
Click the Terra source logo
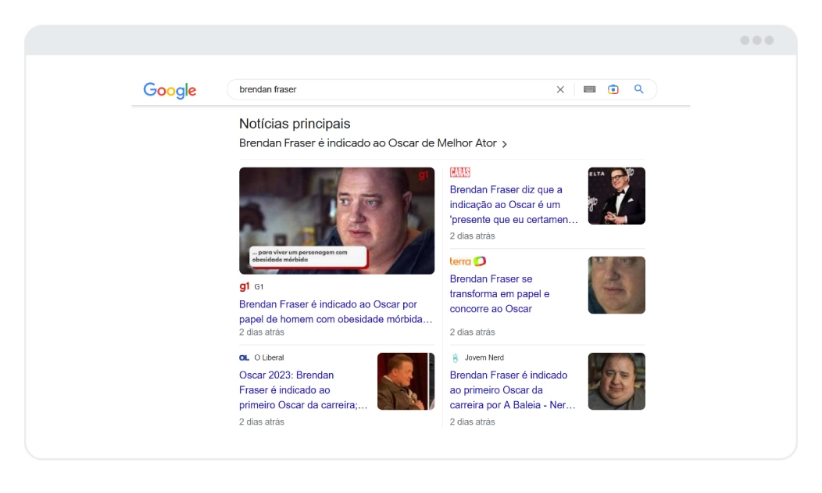467,261
